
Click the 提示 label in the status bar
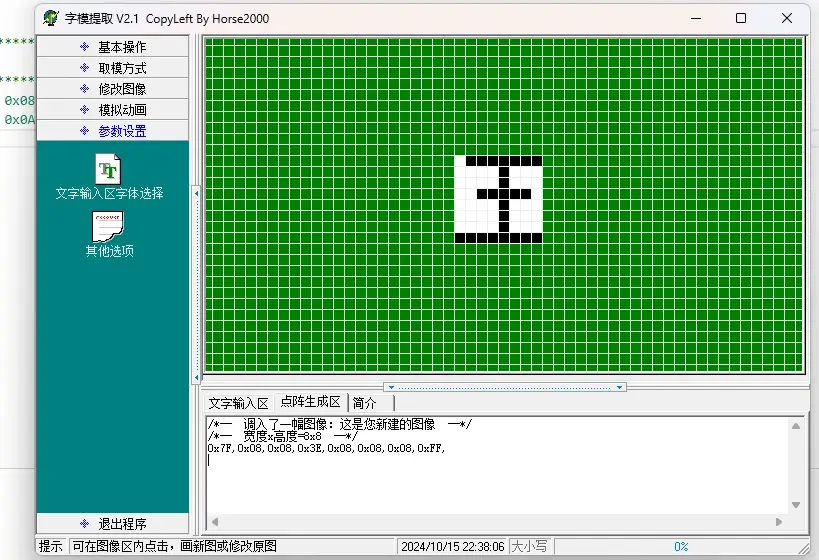click(x=51, y=546)
